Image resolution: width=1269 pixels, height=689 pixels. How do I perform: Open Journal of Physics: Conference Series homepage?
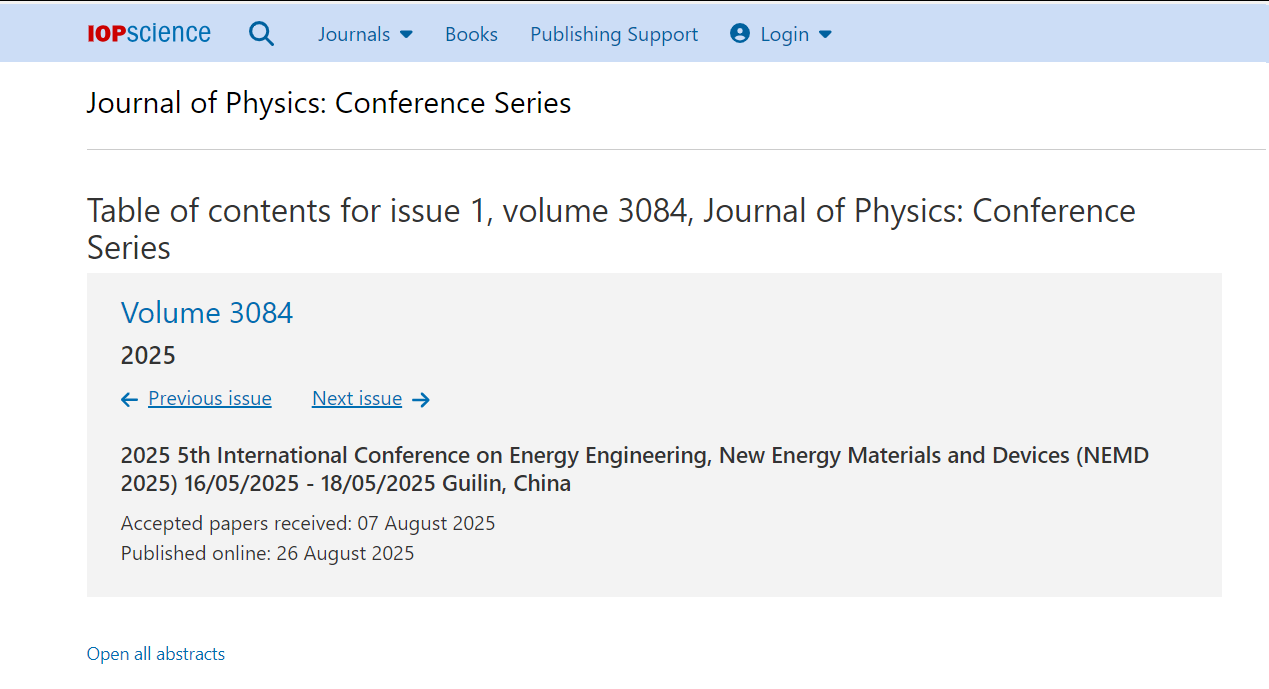(x=328, y=103)
